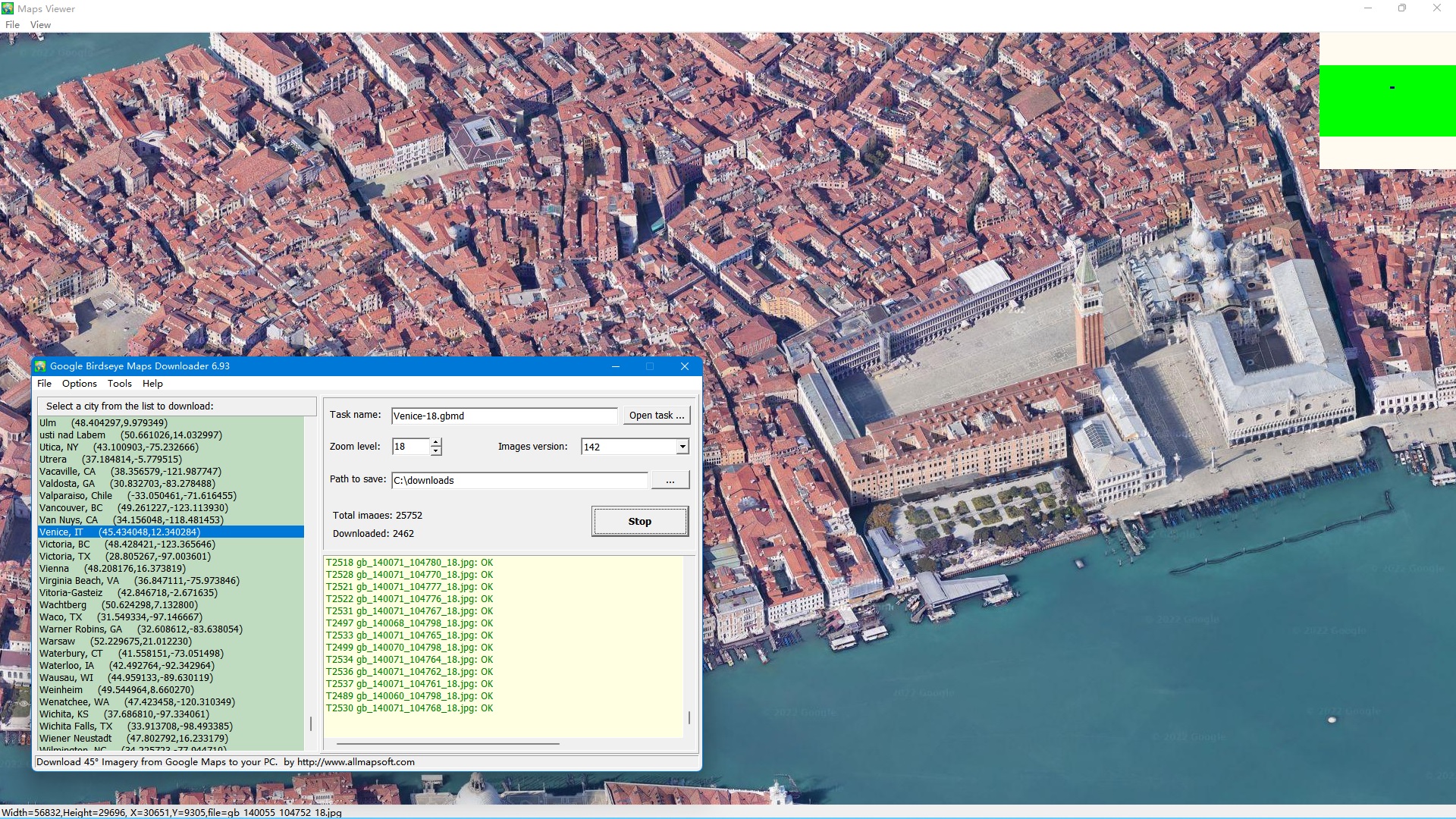Viewport: 1456px width, 819px height.
Task: Select Wachtberg in the city list
Action: click(171, 605)
